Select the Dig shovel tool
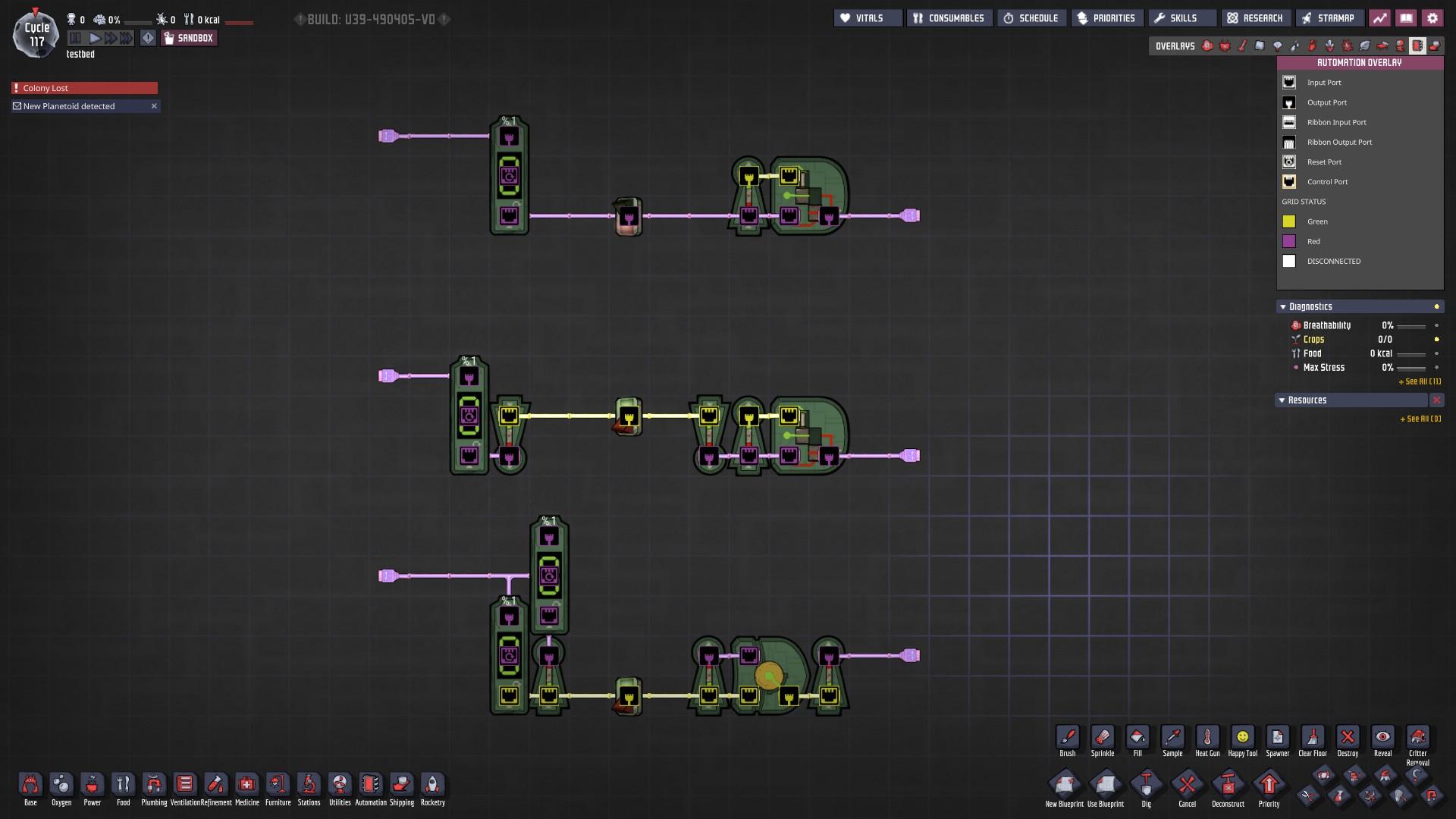 [1146, 784]
